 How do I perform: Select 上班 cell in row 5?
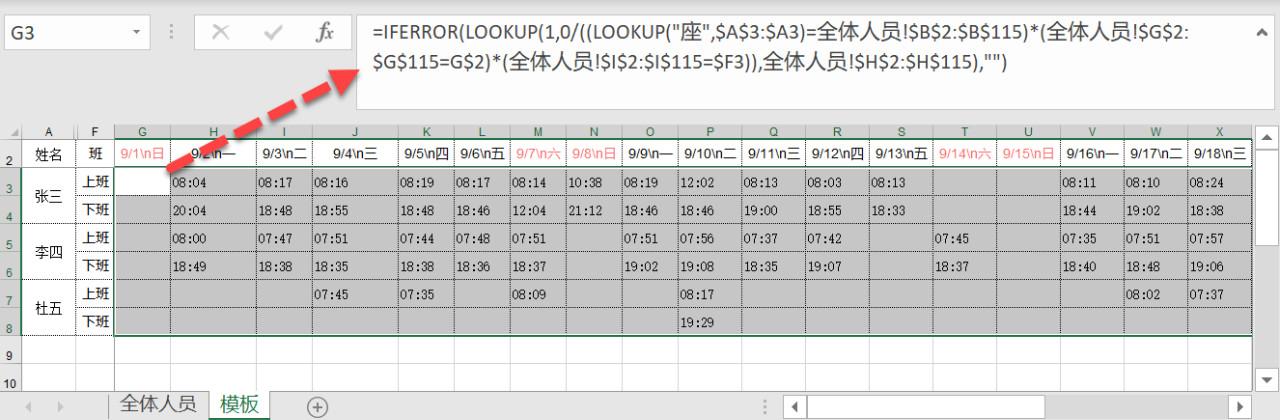(95, 239)
